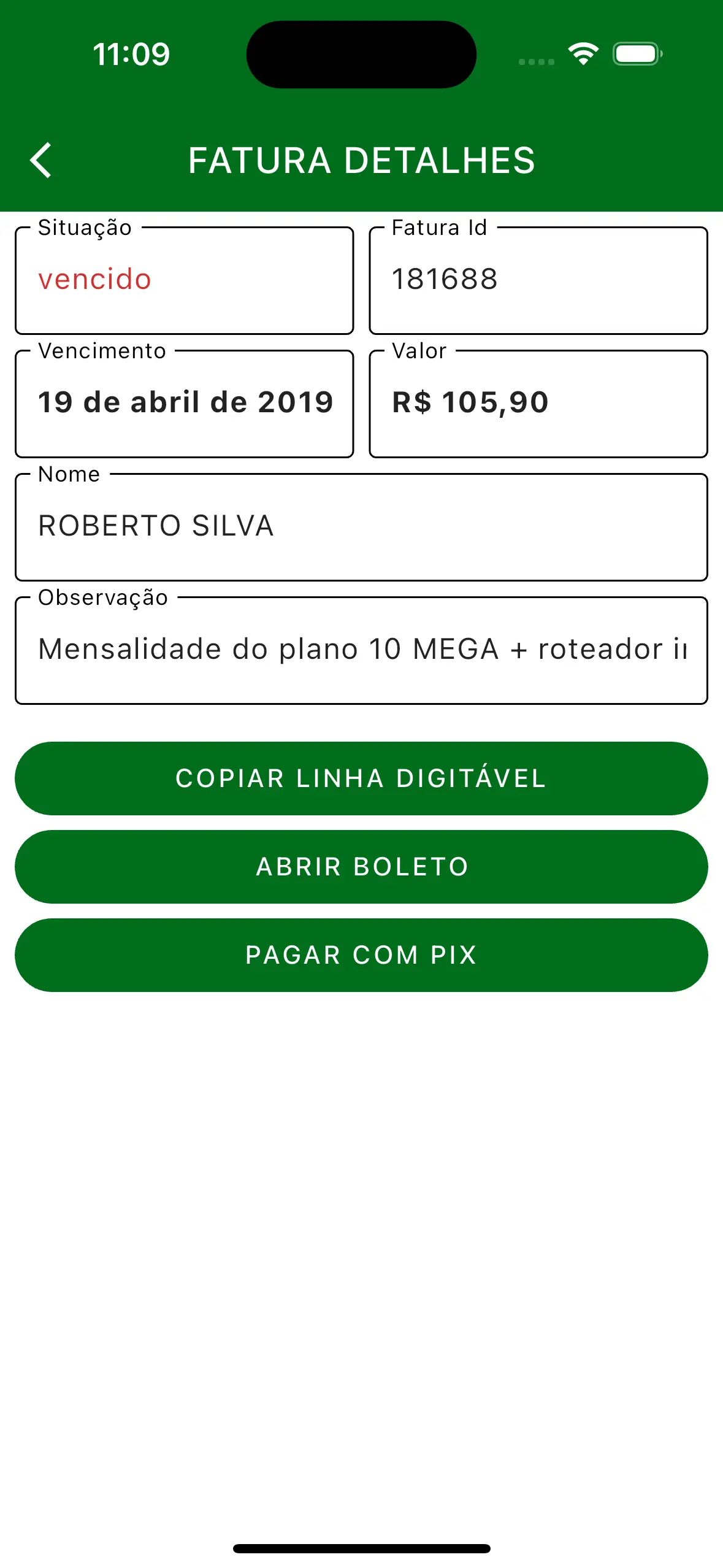Open the boleto with ABRIR BOLETO

[x=361, y=867]
